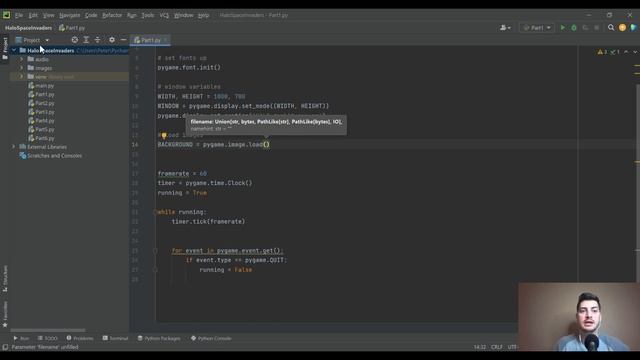Click the Collapse All icon in the Project panel
This screenshot has width=640, height=360.
click(98, 40)
